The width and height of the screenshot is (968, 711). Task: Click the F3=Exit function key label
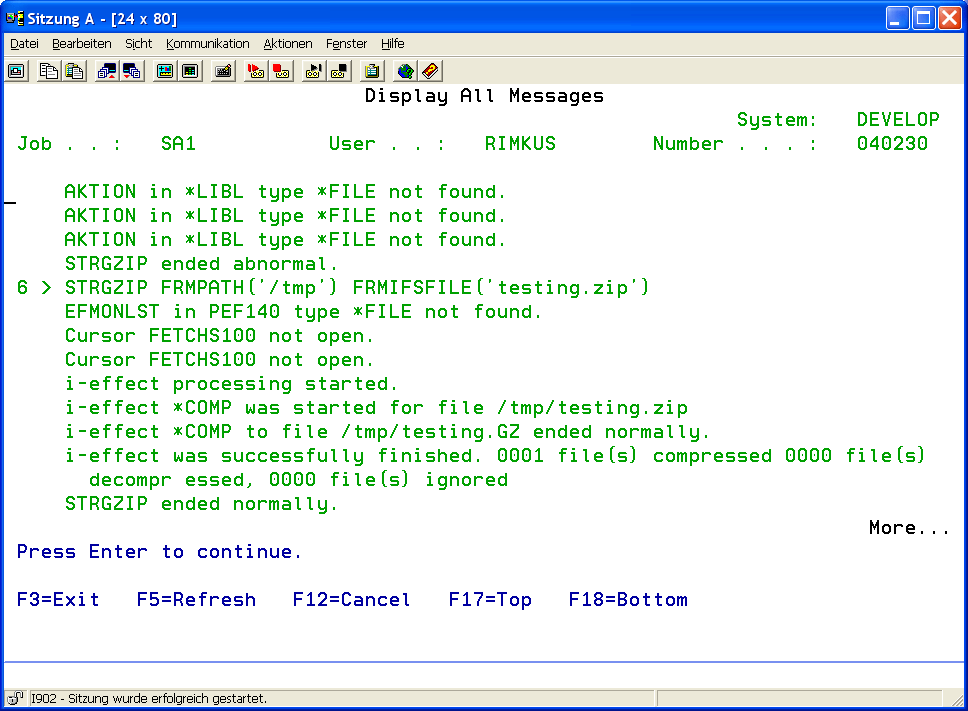point(58,600)
